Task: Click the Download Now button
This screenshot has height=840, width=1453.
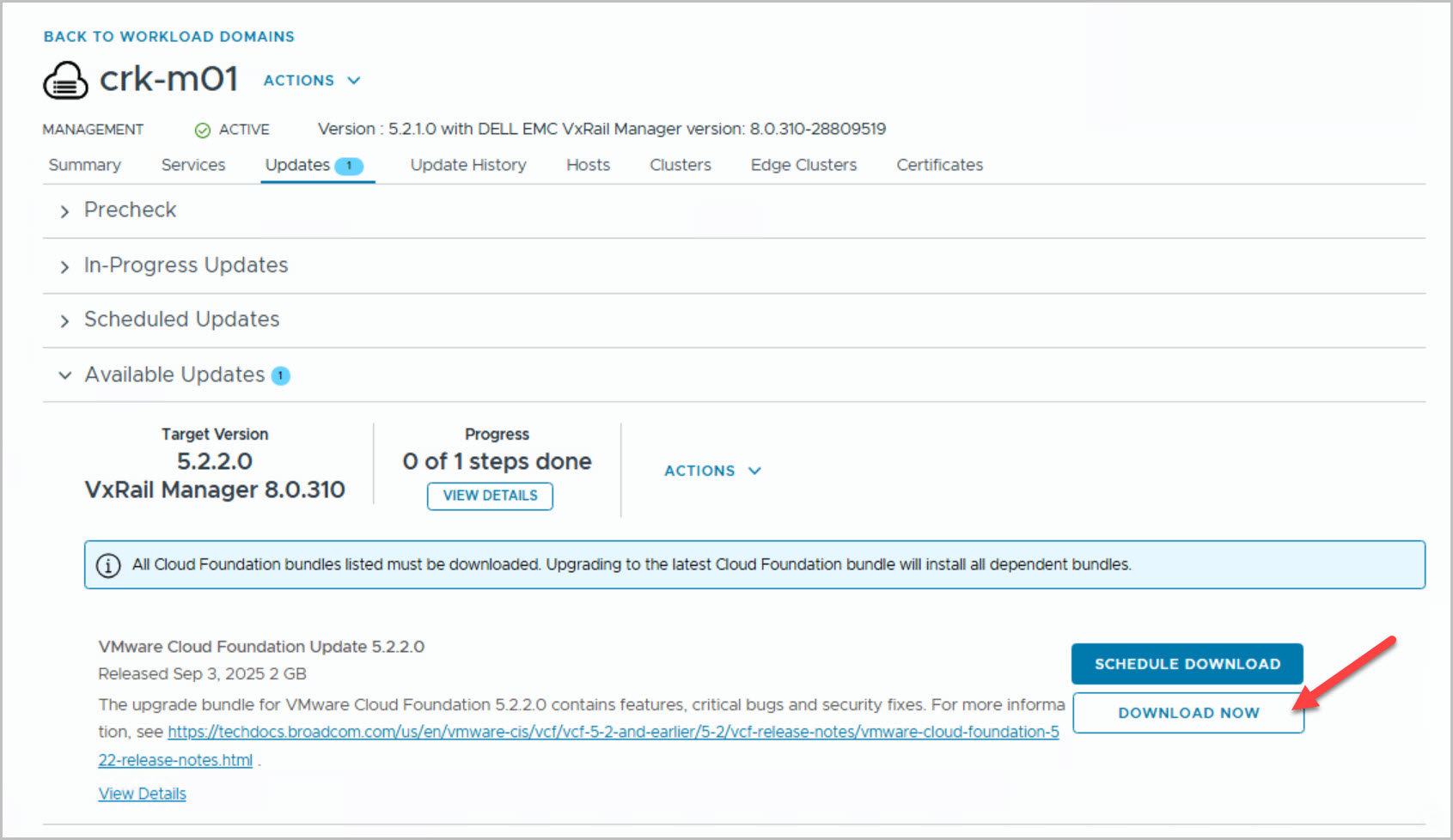Action: tap(1187, 713)
